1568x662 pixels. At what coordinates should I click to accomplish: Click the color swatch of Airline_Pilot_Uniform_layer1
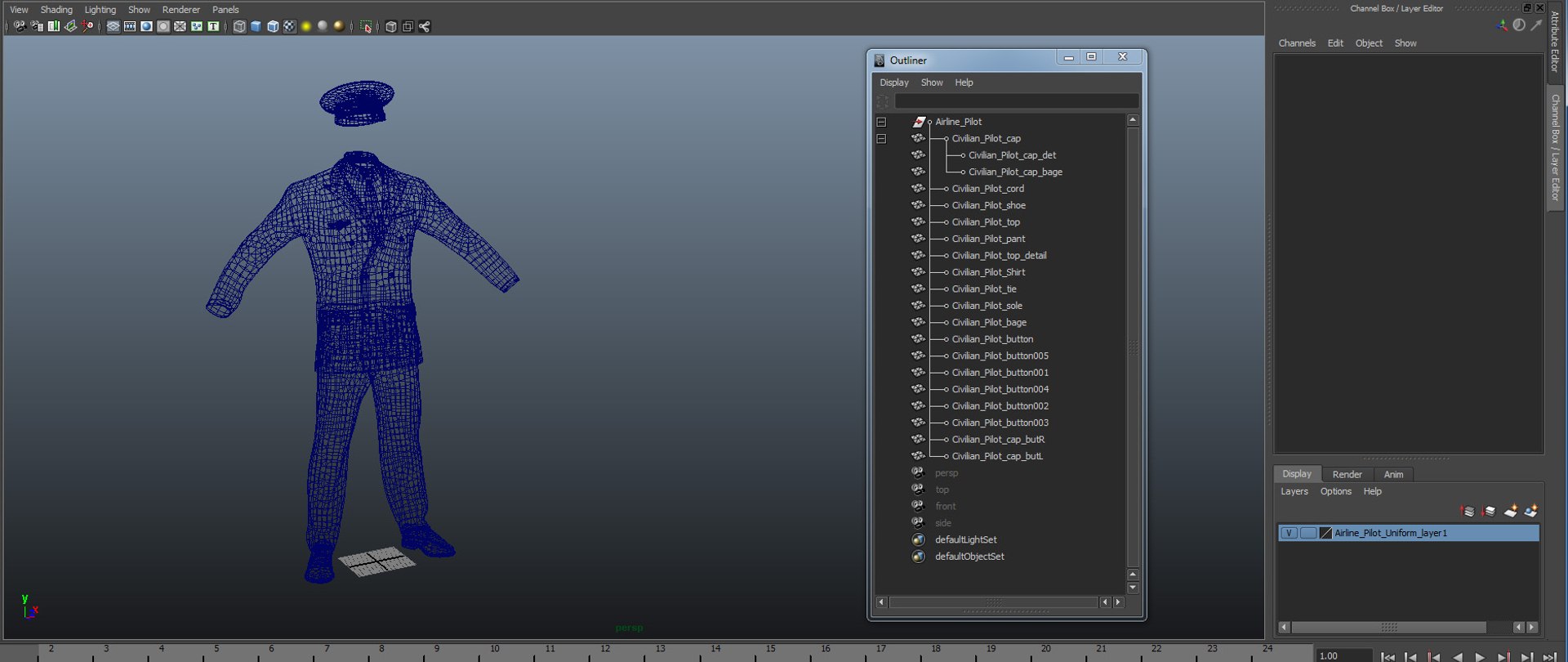coord(1325,533)
